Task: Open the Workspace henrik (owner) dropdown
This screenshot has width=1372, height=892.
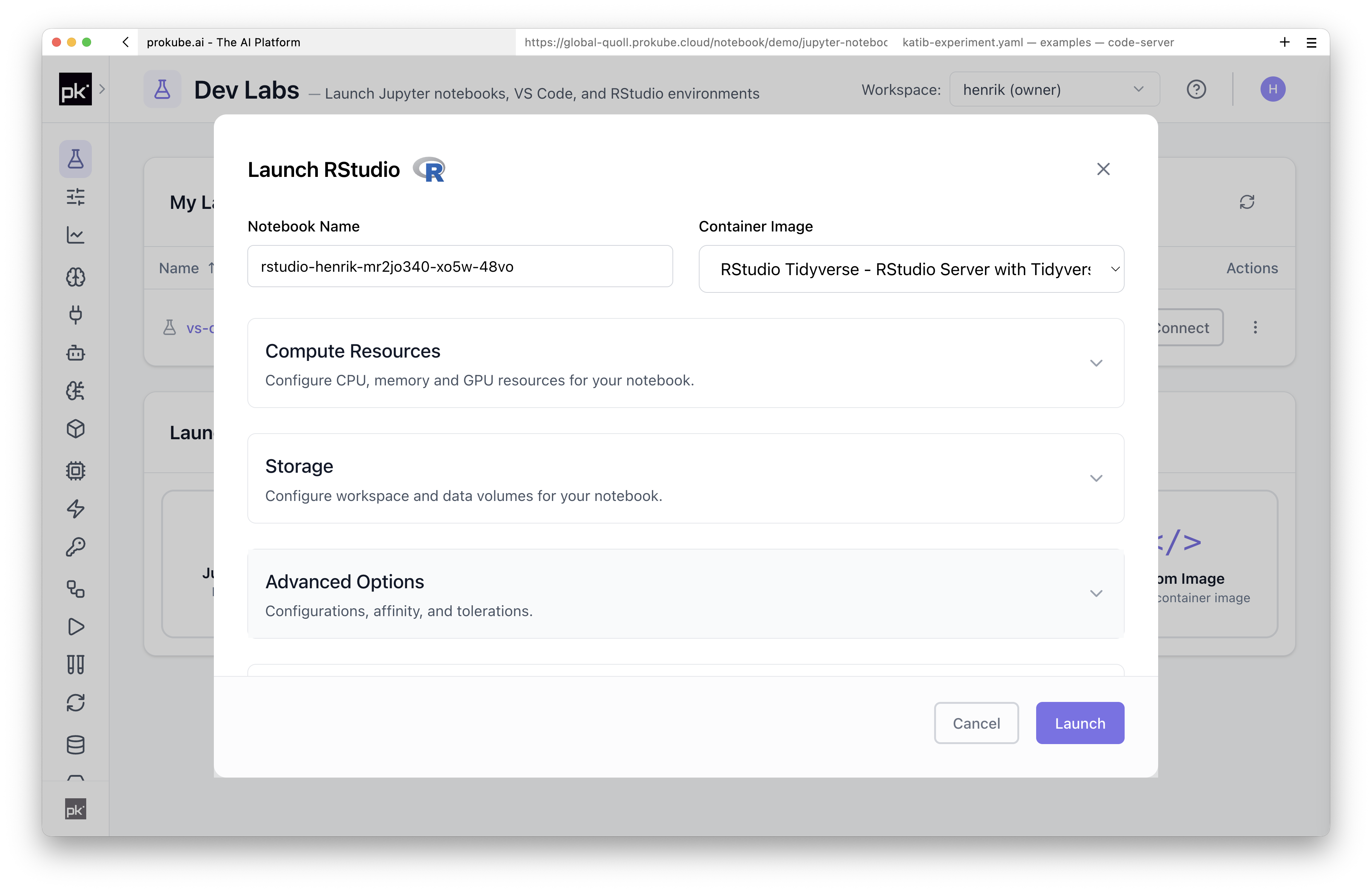Action: pyautogui.click(x=1054, y=89)
